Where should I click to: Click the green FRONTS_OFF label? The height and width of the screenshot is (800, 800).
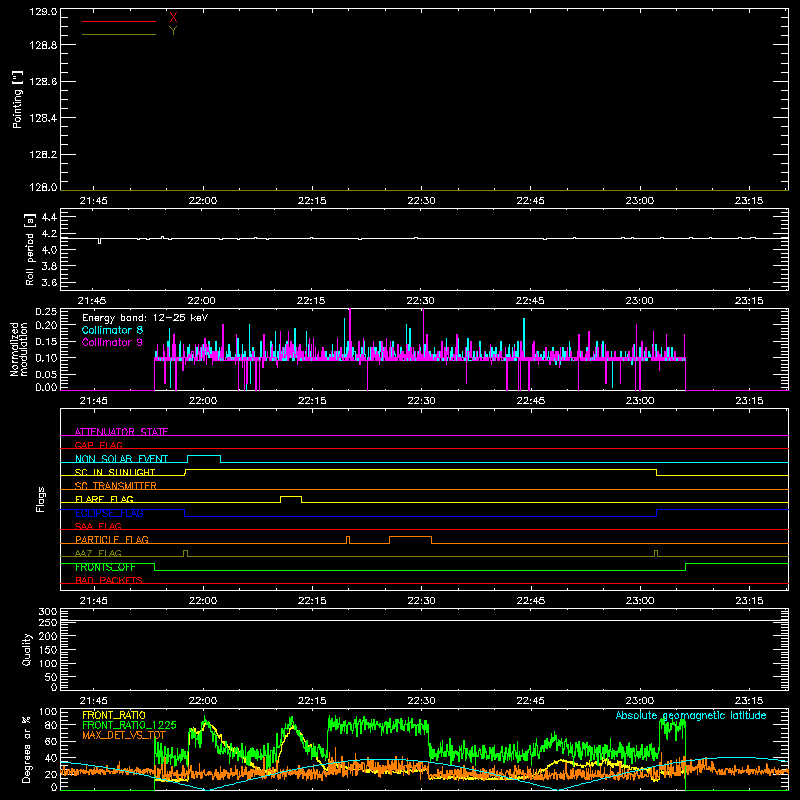(105, 567)
